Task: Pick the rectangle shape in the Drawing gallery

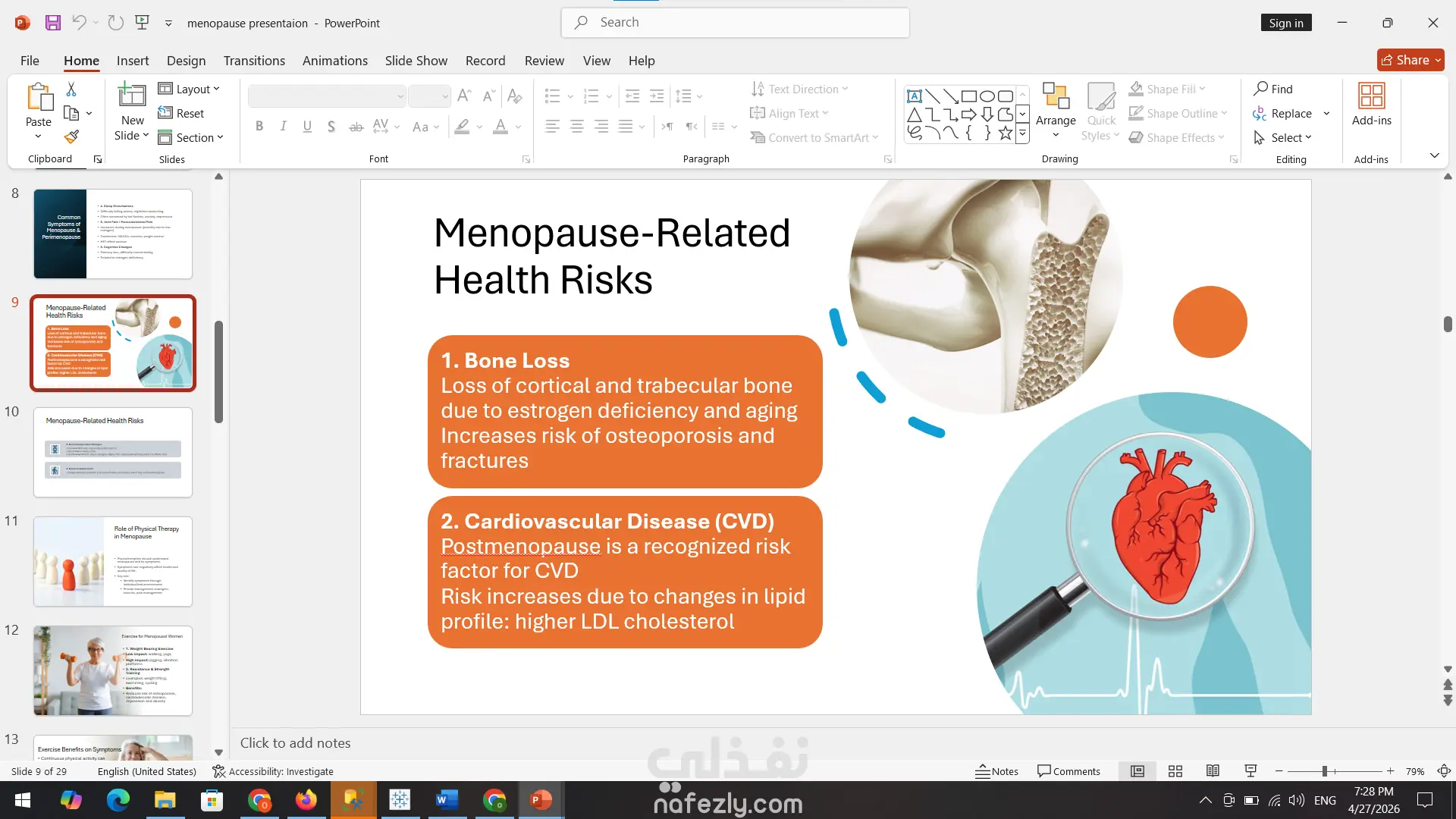Action: pyautogui.click(x=969, y=96)
